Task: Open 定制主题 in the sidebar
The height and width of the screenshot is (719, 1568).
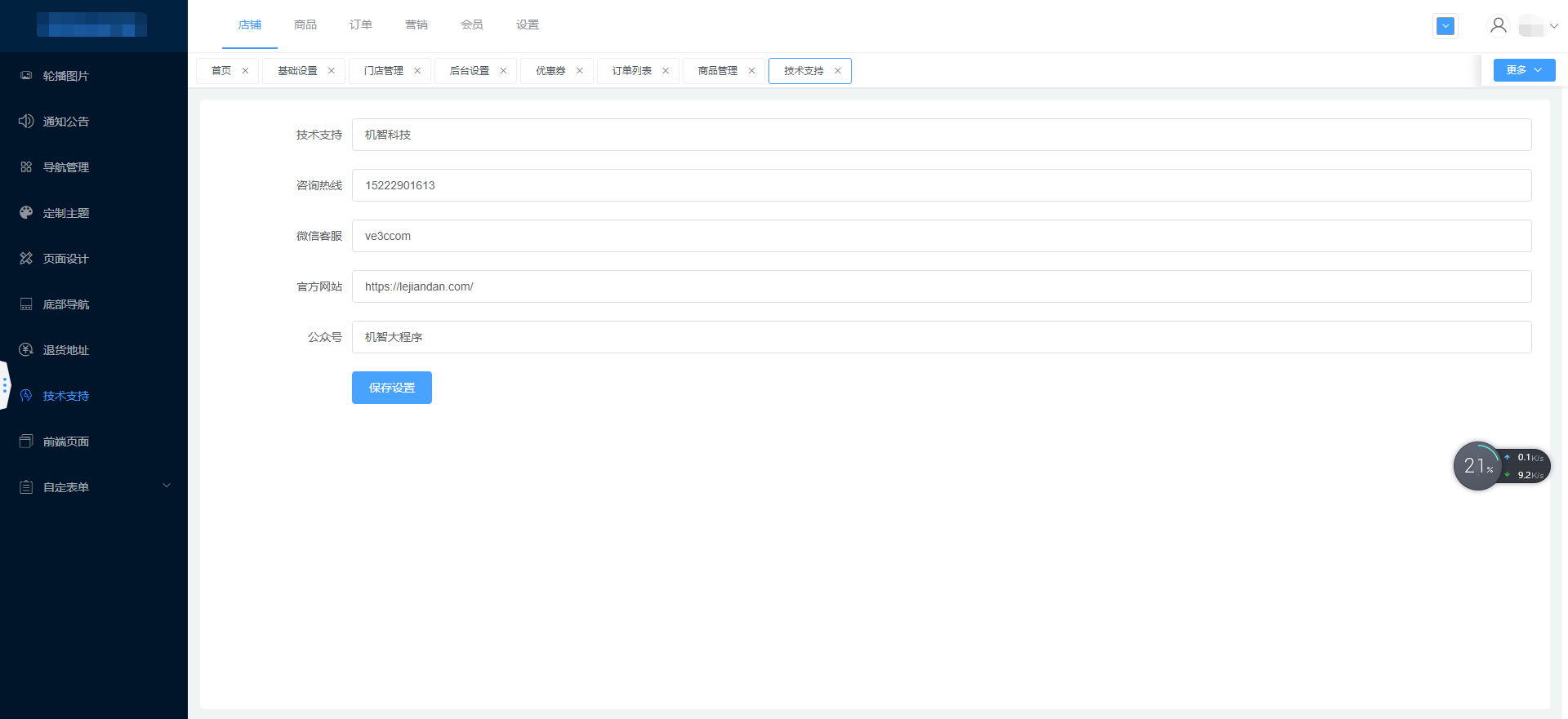Action: click(x=94, y=213)
